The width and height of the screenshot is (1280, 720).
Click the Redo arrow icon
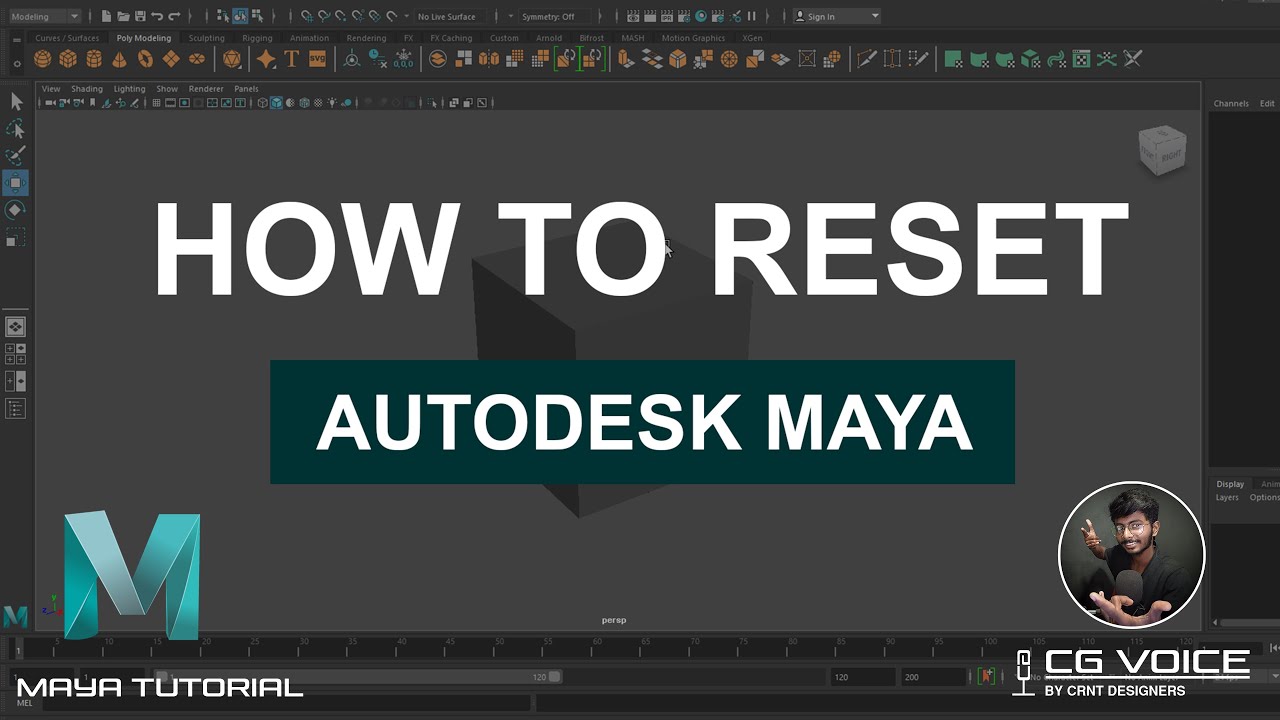[174, 16]
